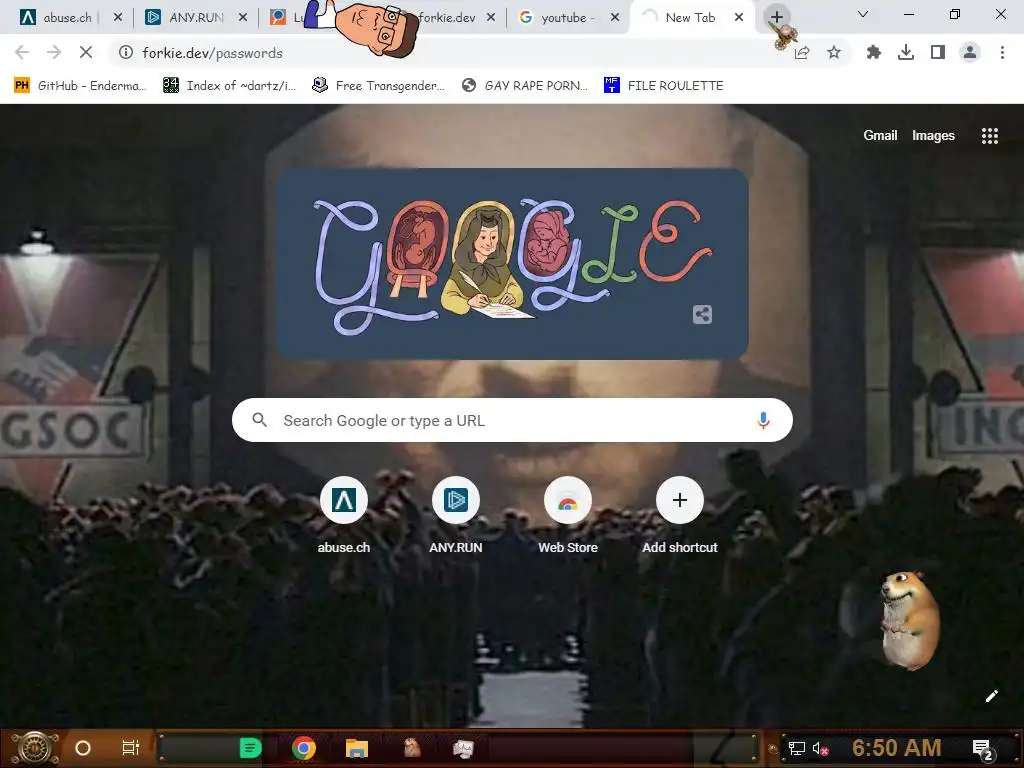Click the Google Doodle image
The width and height of the screenshot is (1024, 768).
point(512,264)
